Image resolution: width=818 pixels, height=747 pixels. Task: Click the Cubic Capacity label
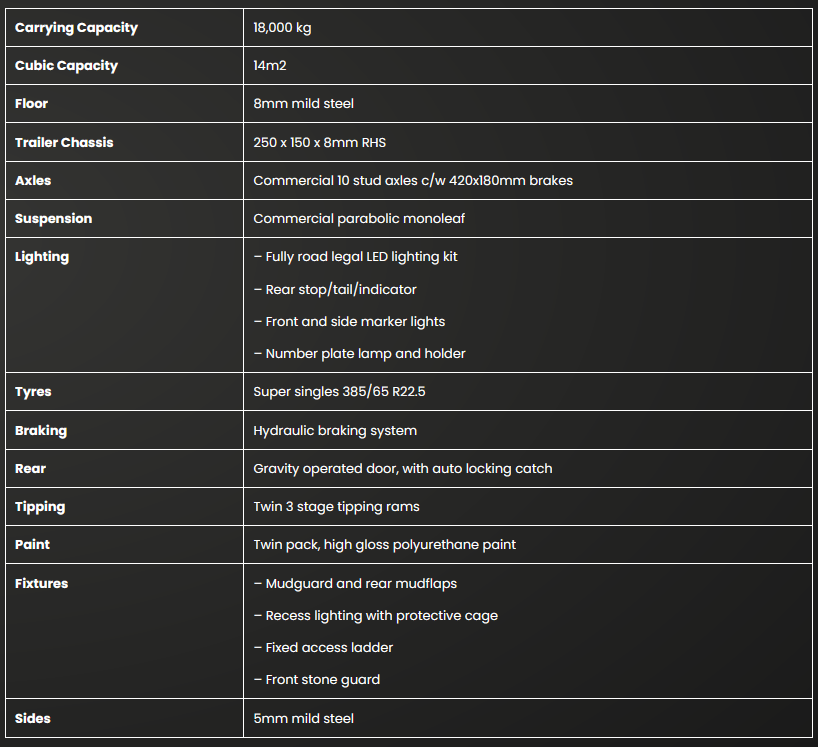pos(66,66)
